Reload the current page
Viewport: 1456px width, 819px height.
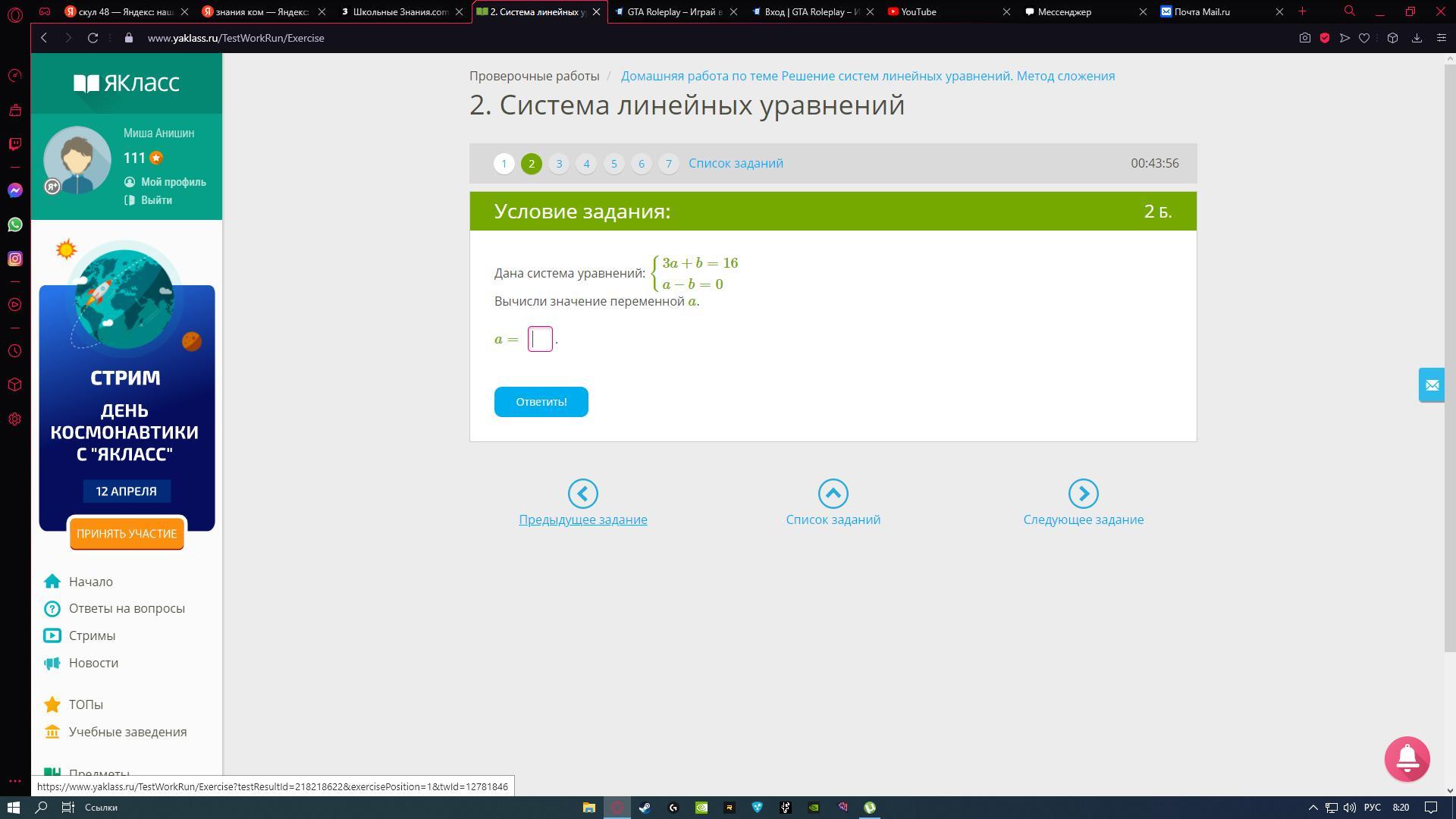pos(93,38)
